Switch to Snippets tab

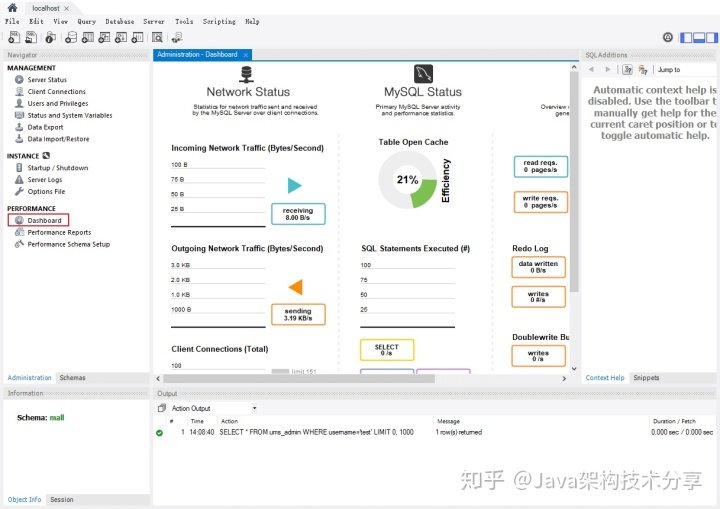tap(646, 378)
